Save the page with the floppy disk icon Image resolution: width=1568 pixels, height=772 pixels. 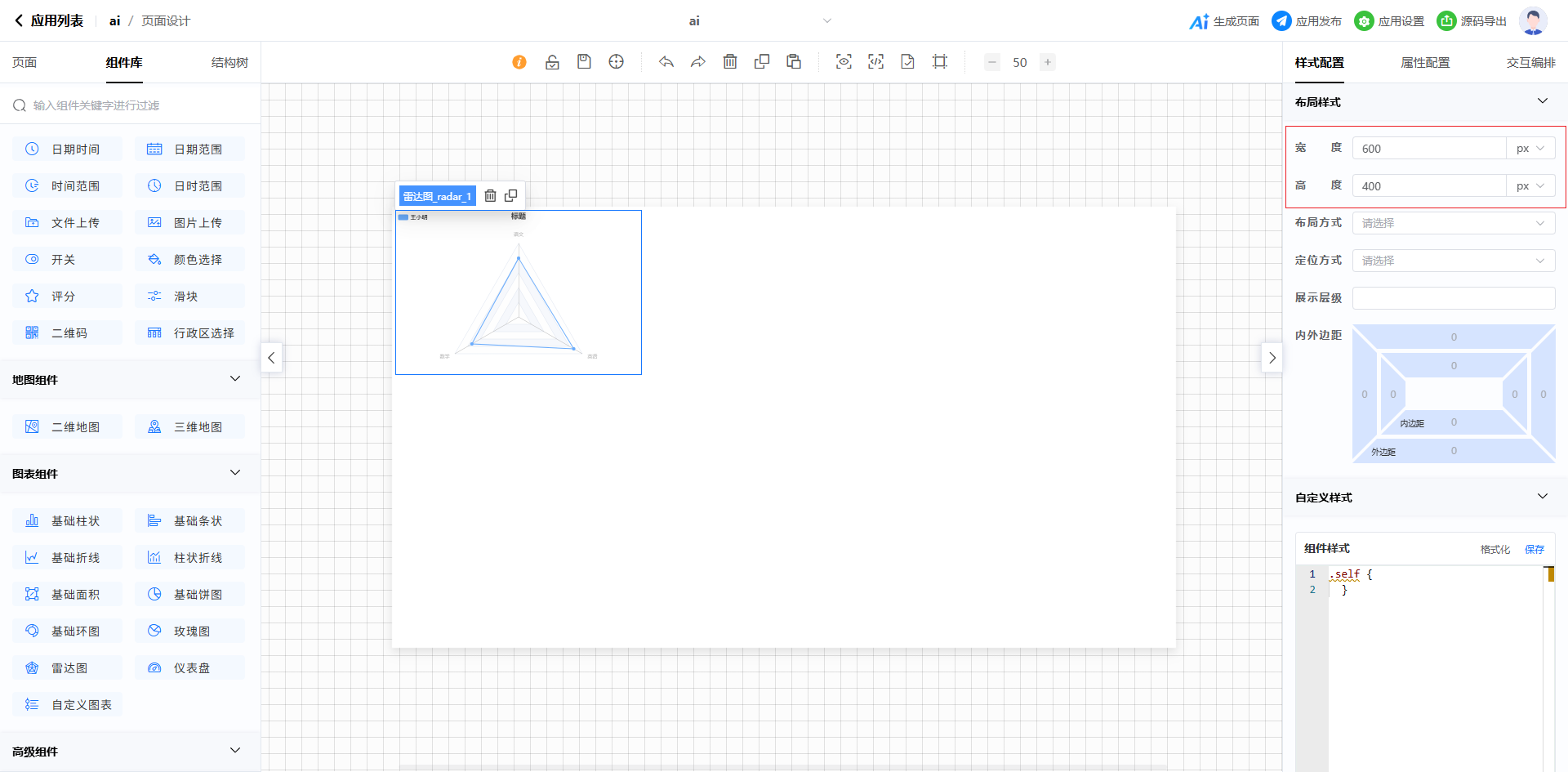(584, 62)
